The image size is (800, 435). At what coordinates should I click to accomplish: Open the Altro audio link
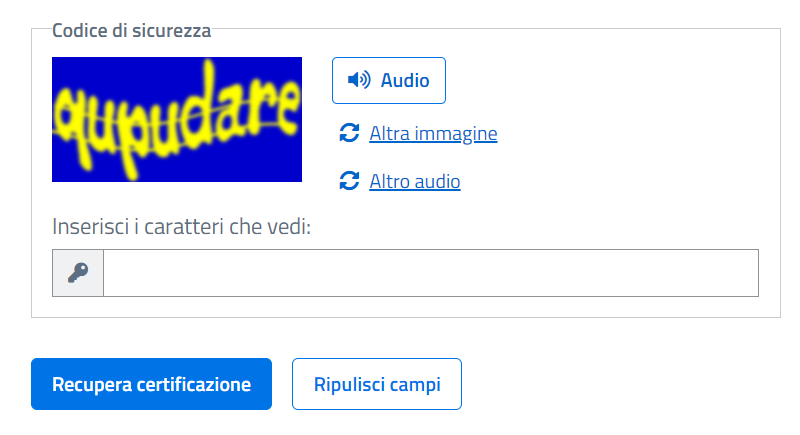coord(415,181)
